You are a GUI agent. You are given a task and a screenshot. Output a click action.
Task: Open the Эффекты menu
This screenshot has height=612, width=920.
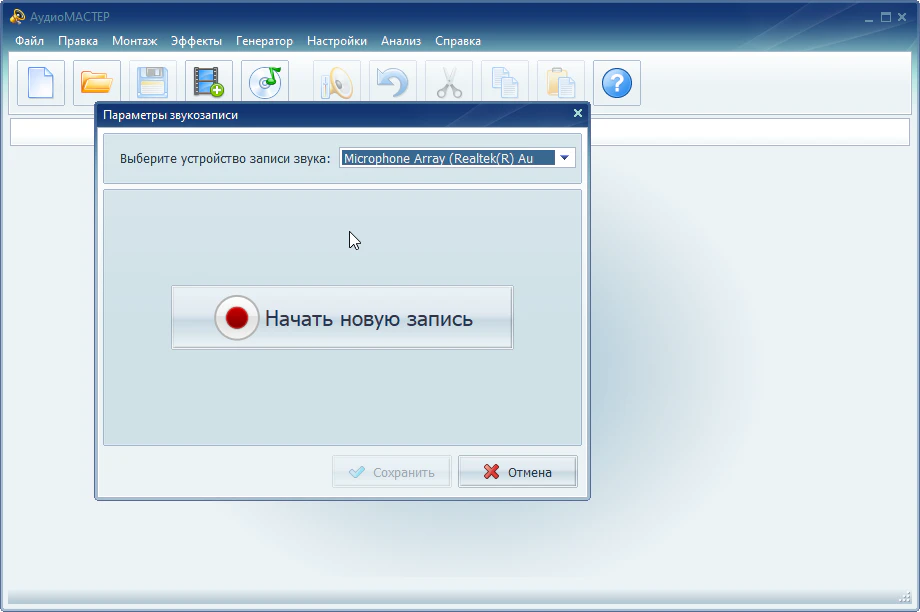(196, 41)
